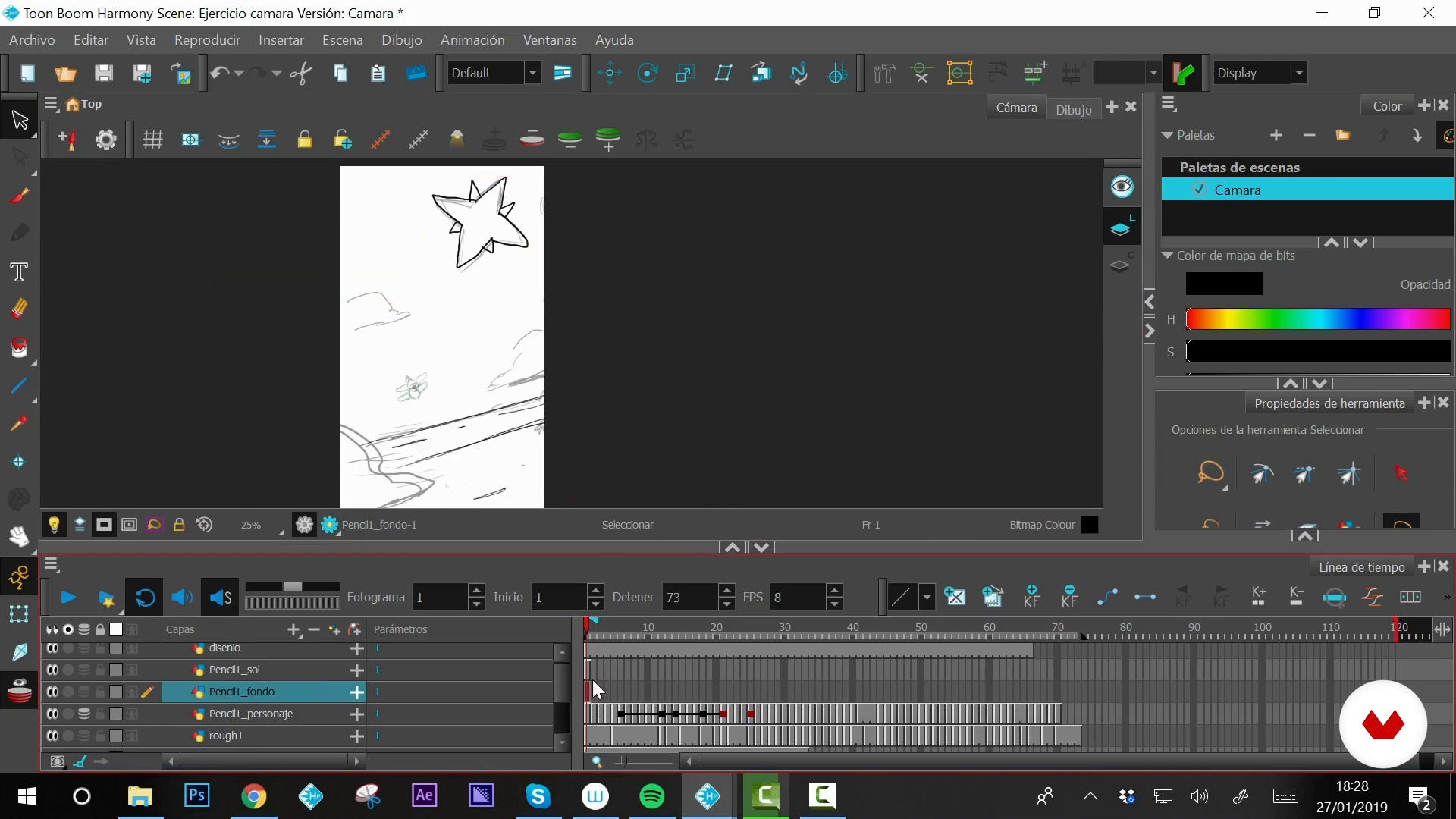Screen dimensions: 1456x819
Task: Toggle loop playback button
Action: [x=145, y=598]
